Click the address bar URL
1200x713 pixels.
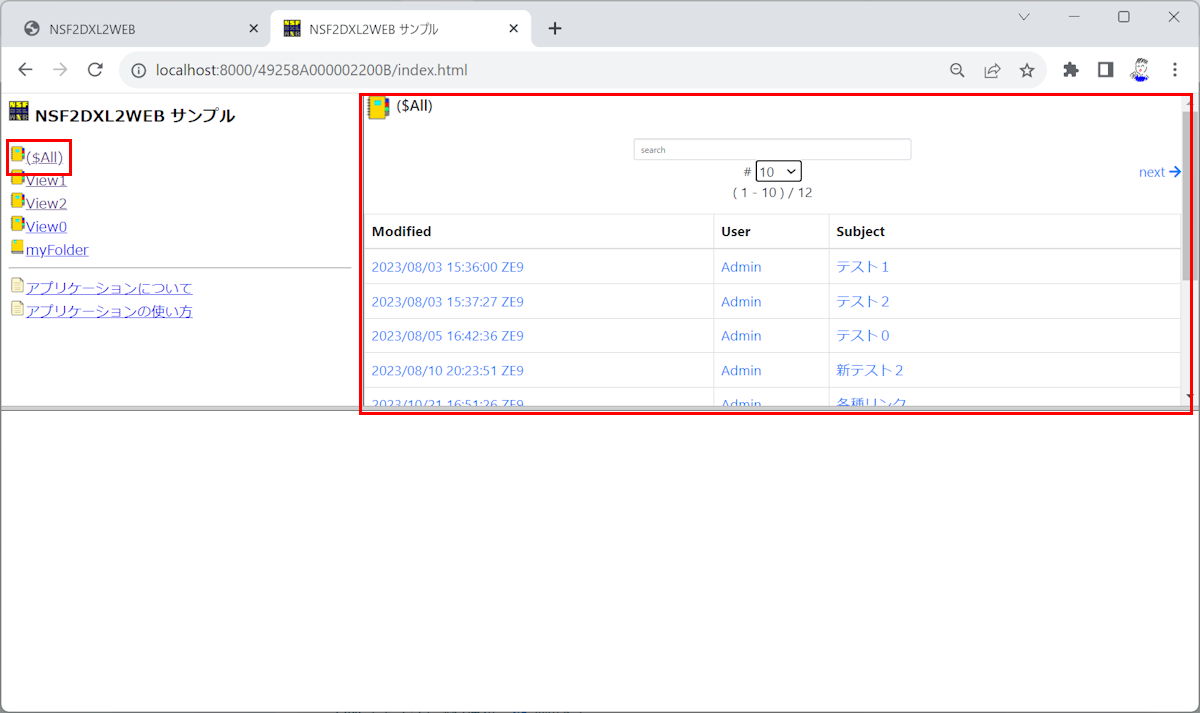coord(311,70)
